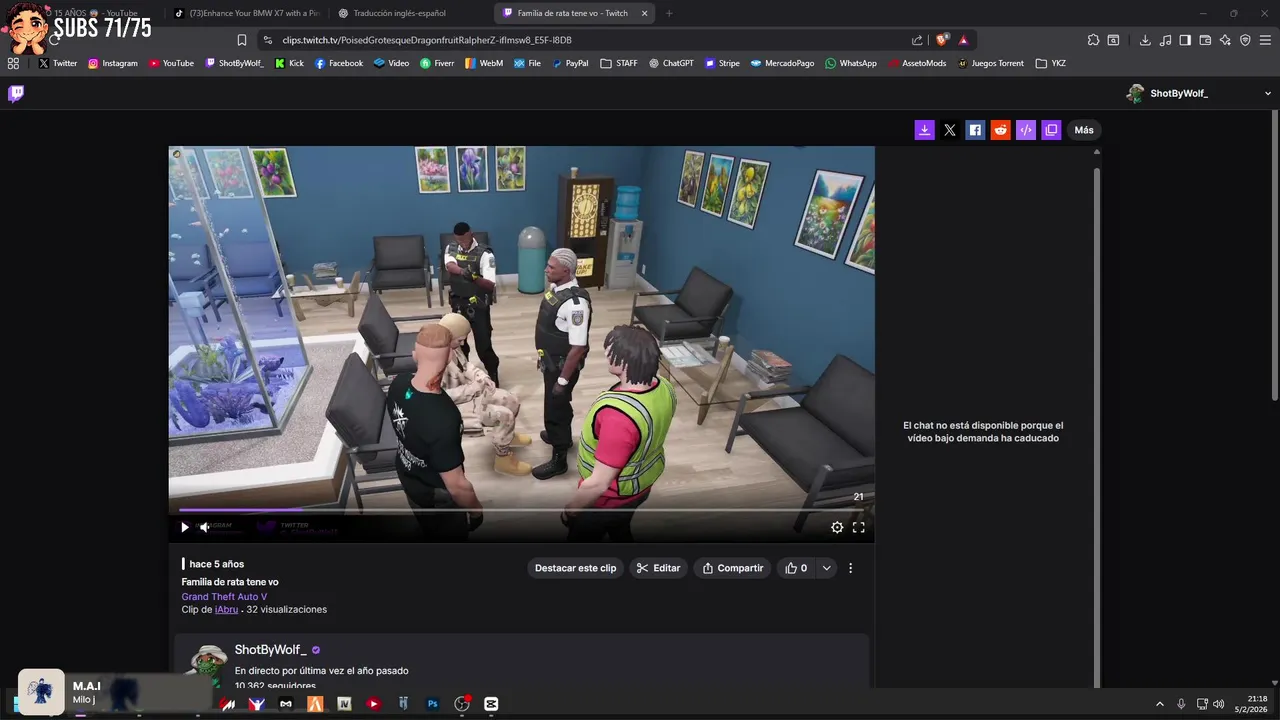Open the media playlist music note icon
This screenshot has height=720, width=1280.
tap(1165, 40)
